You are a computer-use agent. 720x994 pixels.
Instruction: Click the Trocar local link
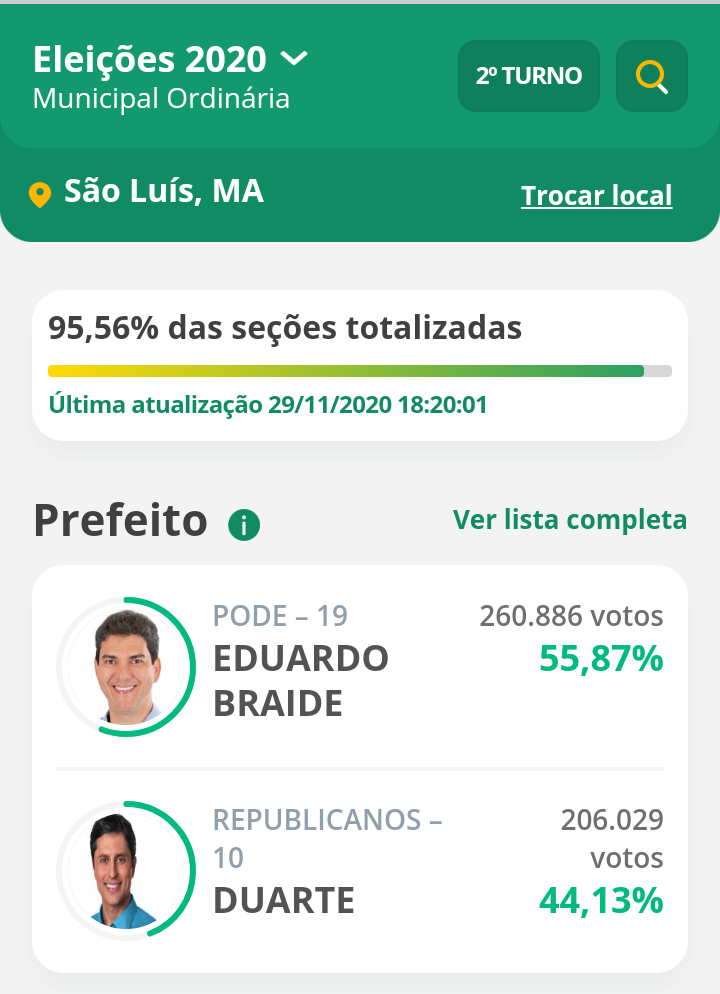[x=596, y=195]
